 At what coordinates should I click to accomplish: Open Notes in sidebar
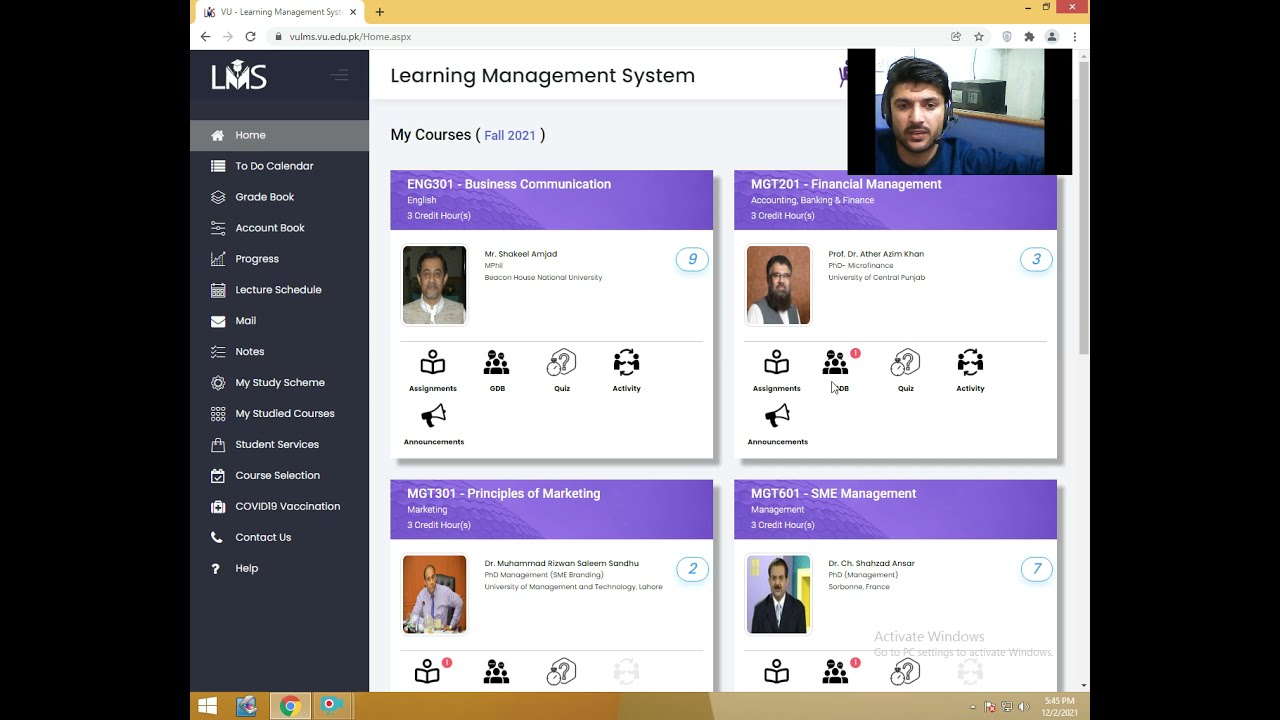(279, 352)
